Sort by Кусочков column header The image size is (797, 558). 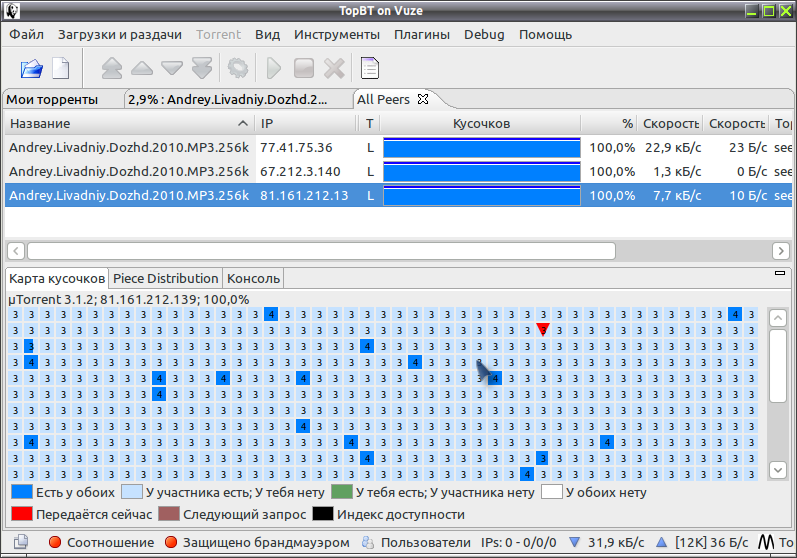(481, 123)
